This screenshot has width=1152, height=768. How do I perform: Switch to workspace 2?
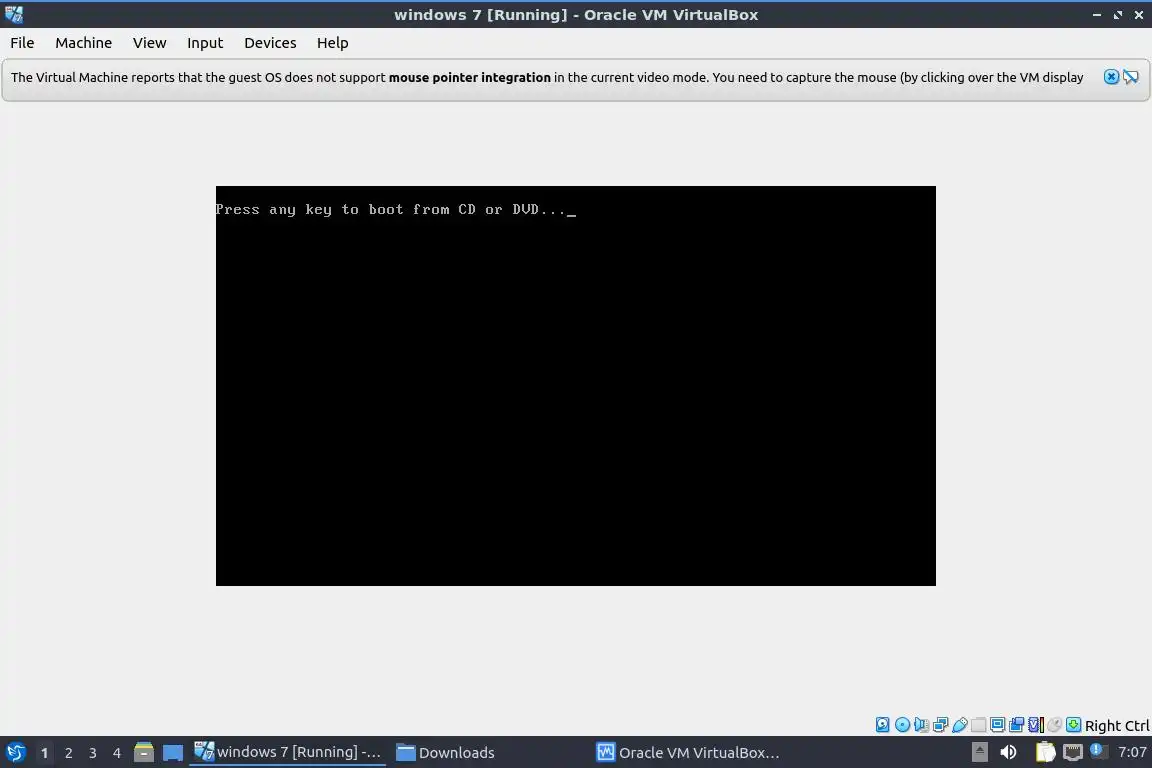[68, 753]
